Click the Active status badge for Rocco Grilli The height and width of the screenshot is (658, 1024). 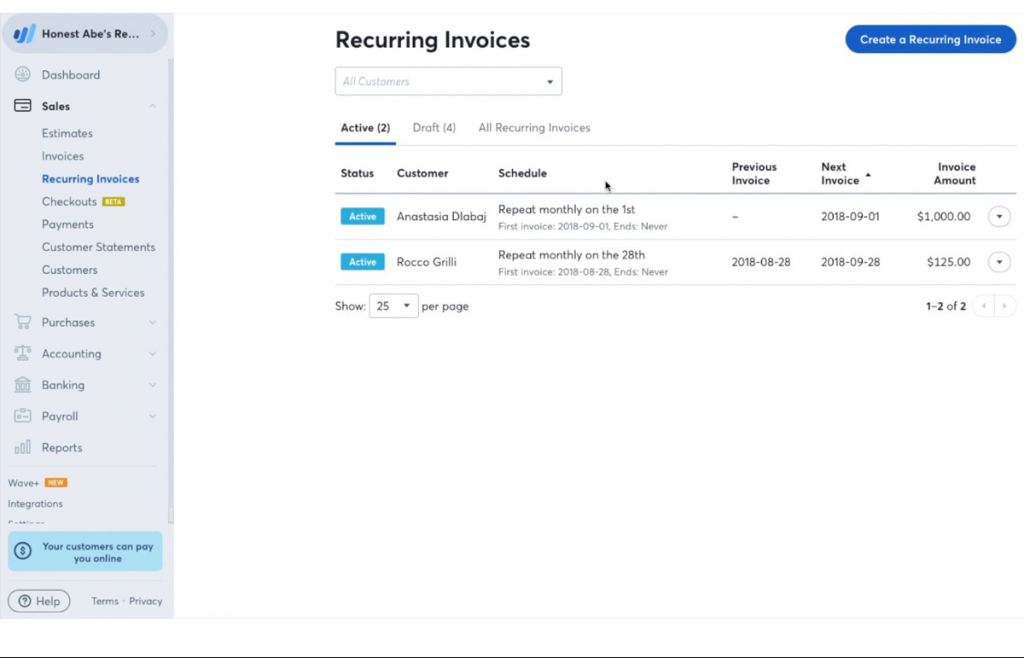pos(362,262)
